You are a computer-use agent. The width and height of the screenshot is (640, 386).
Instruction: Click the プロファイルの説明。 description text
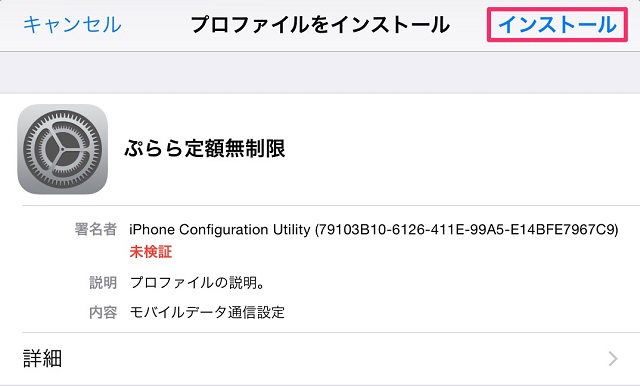tap(197, 282)
